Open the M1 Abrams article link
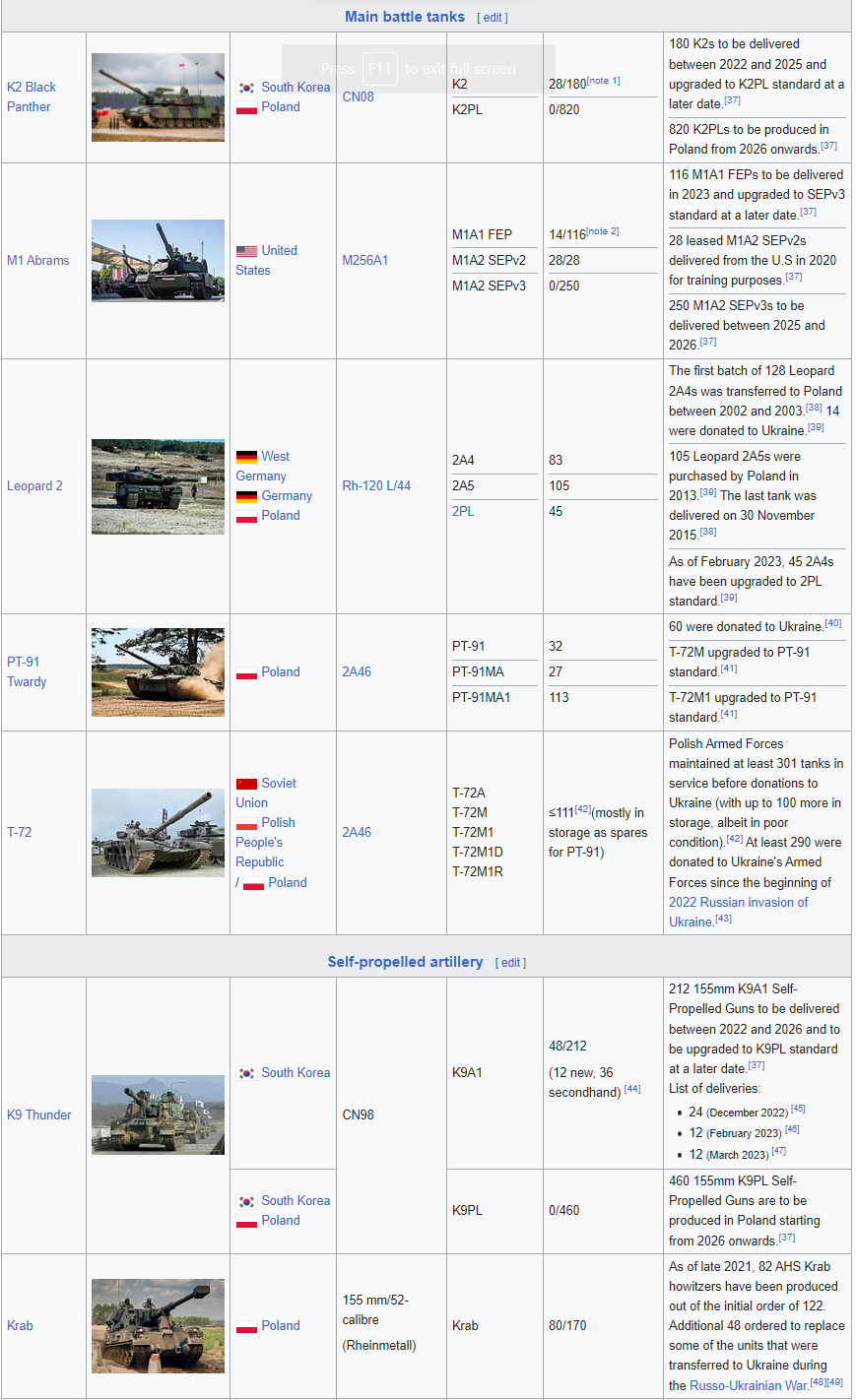This screenshot has width=856, height=1400. tap(38, 260)
